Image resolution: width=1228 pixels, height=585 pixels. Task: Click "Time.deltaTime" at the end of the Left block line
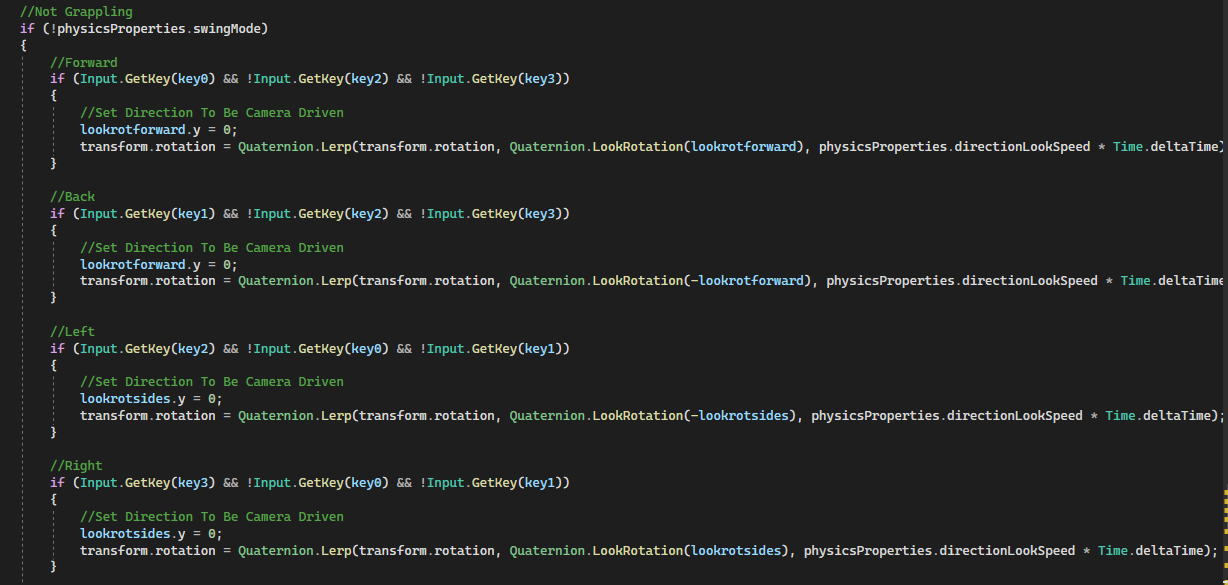point(1158,416)
